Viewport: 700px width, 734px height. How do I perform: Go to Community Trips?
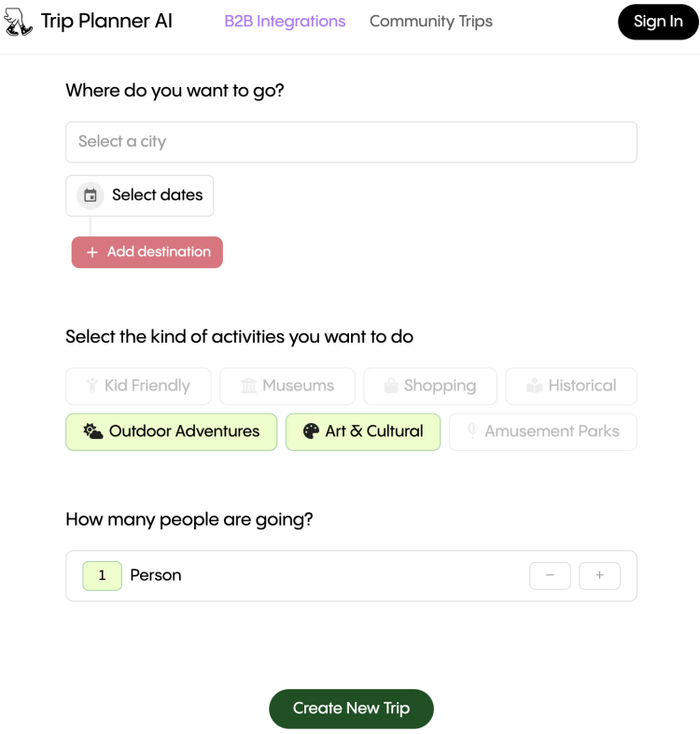431,21
